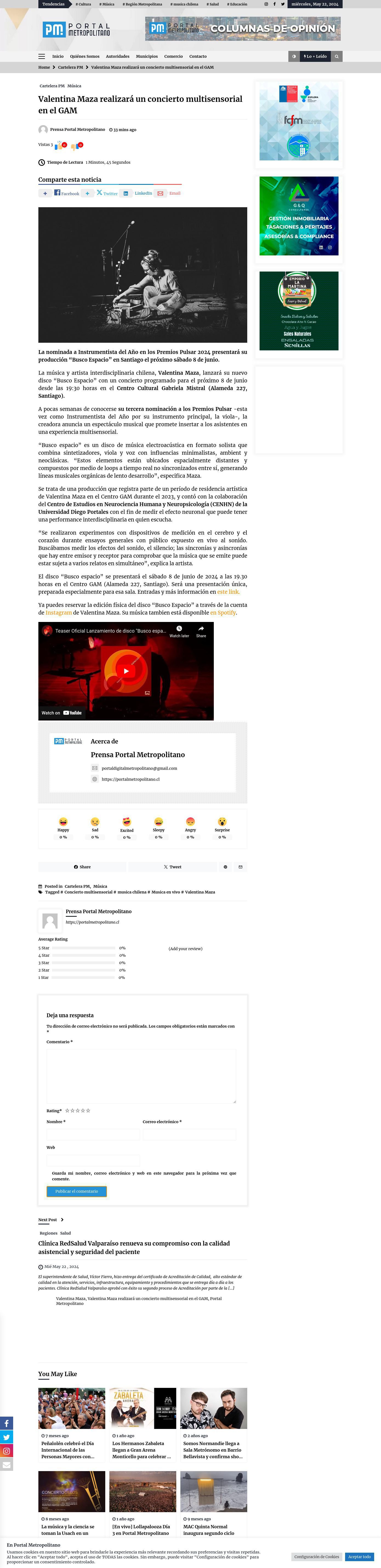Image resolution: width=381 pixels, height=1568 pixels.
Task: Go to the Municipios menu item
Action: tap(147, 56)
